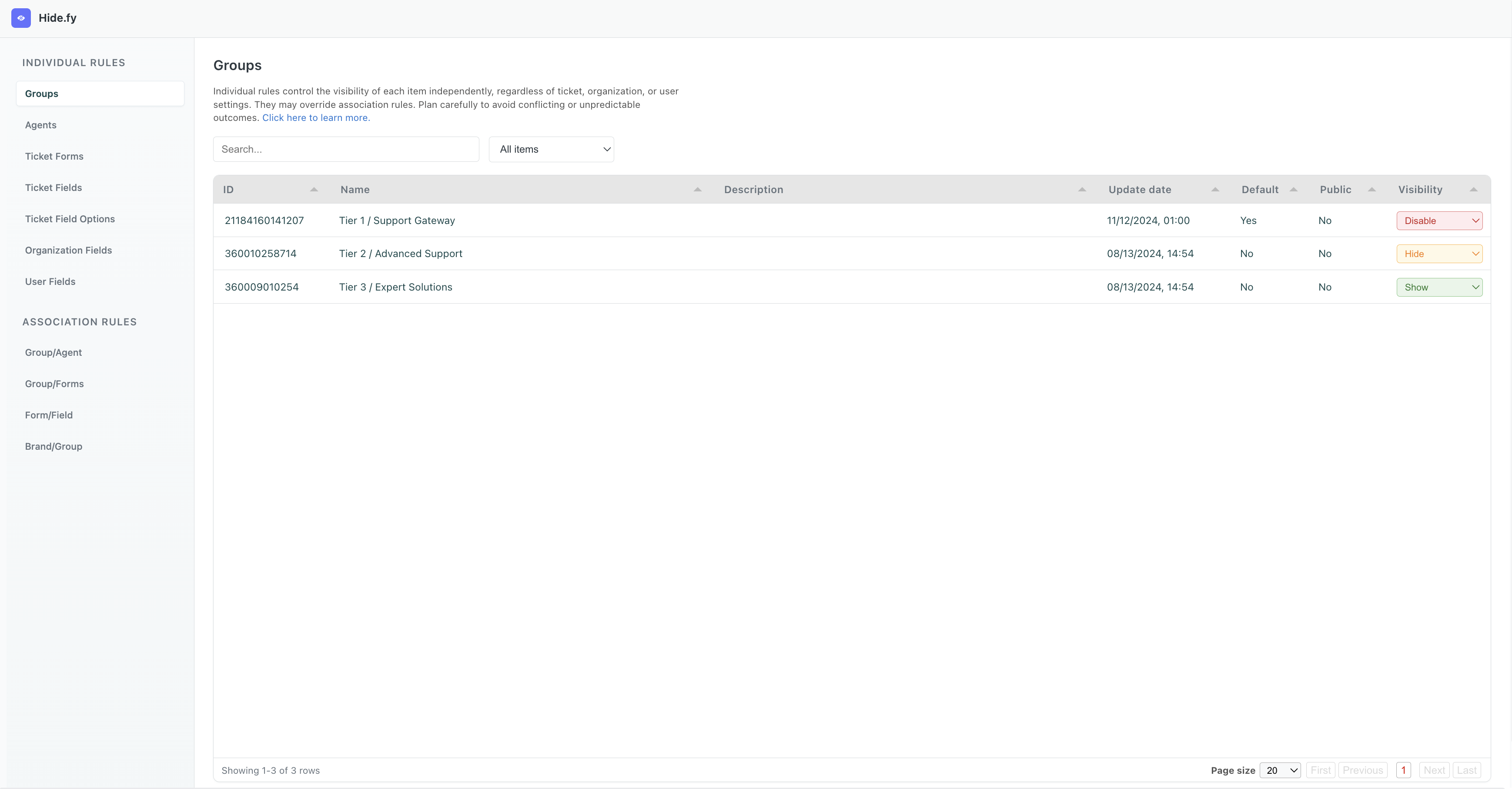
Task: Click the 'Click here to learn more' link
Action: (316, 117)
